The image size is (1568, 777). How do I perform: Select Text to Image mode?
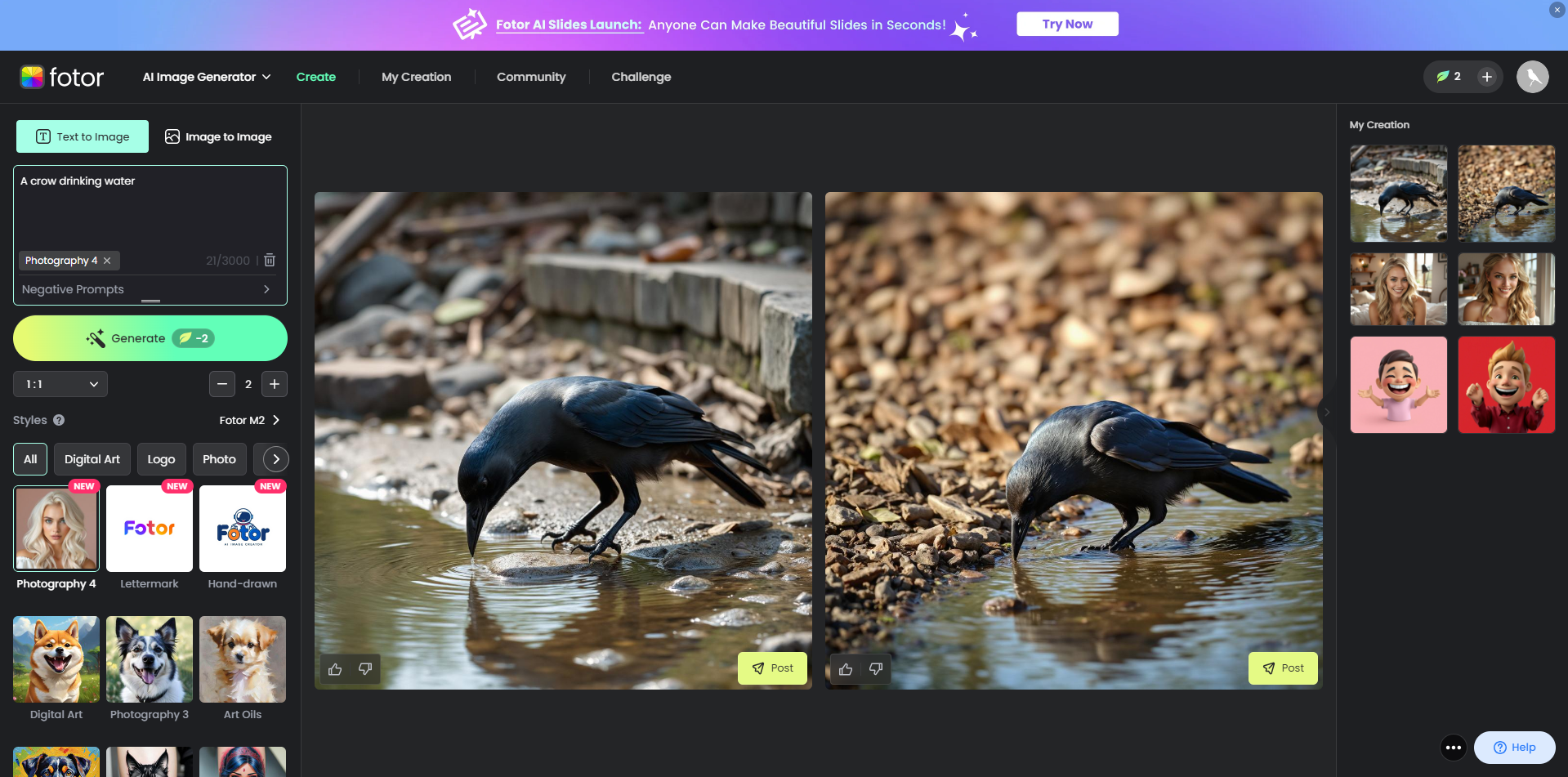tap(83, 136)
